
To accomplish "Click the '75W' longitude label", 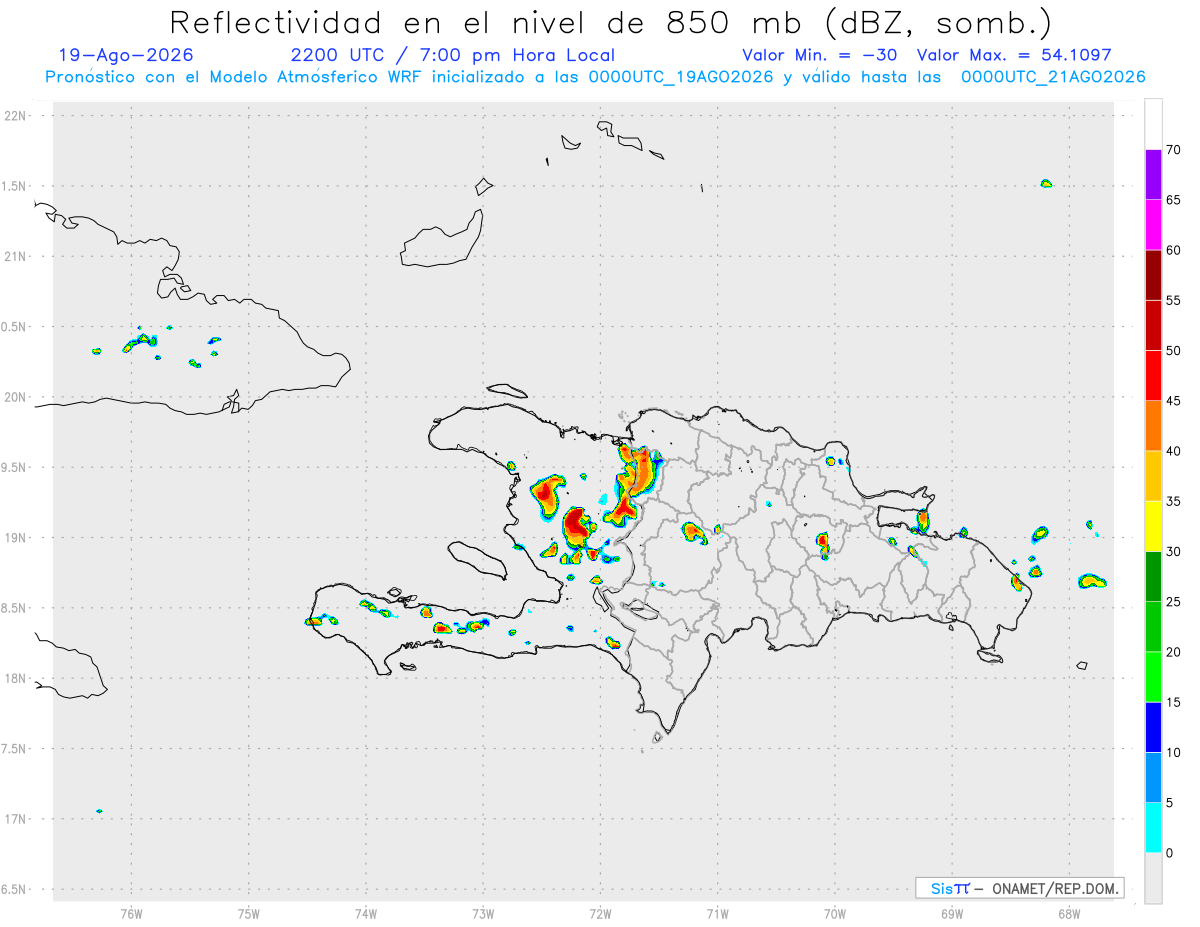I will 248,913.
